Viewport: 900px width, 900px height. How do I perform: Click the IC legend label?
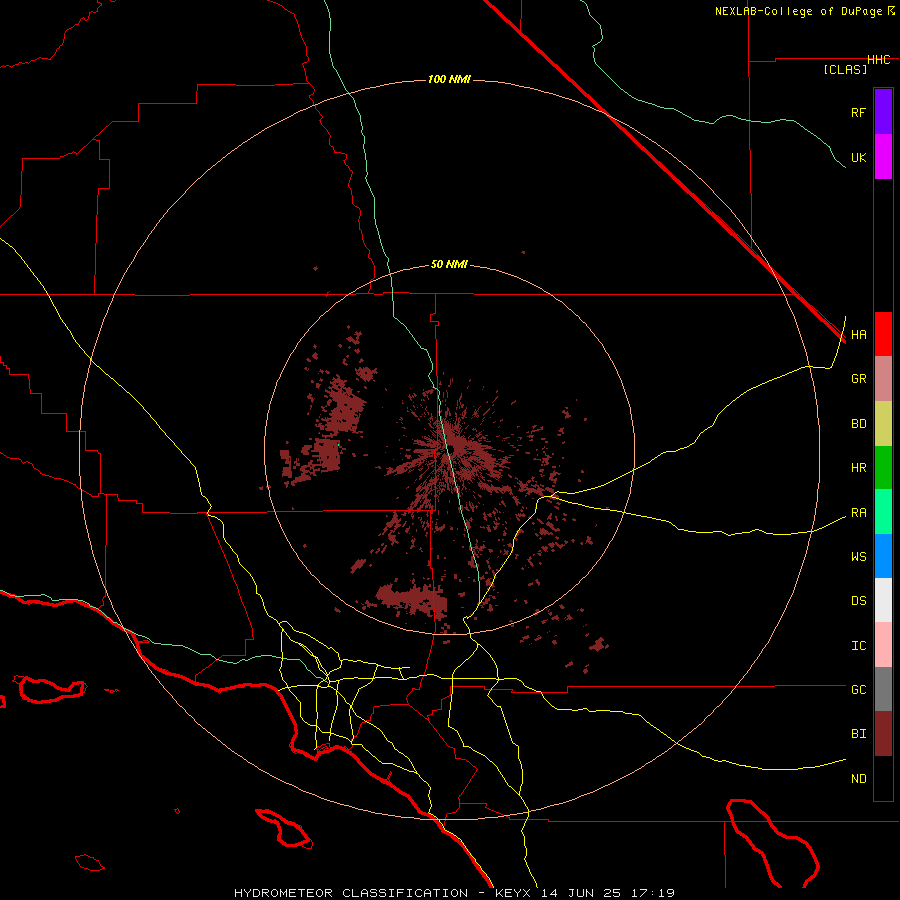point(858,646)
